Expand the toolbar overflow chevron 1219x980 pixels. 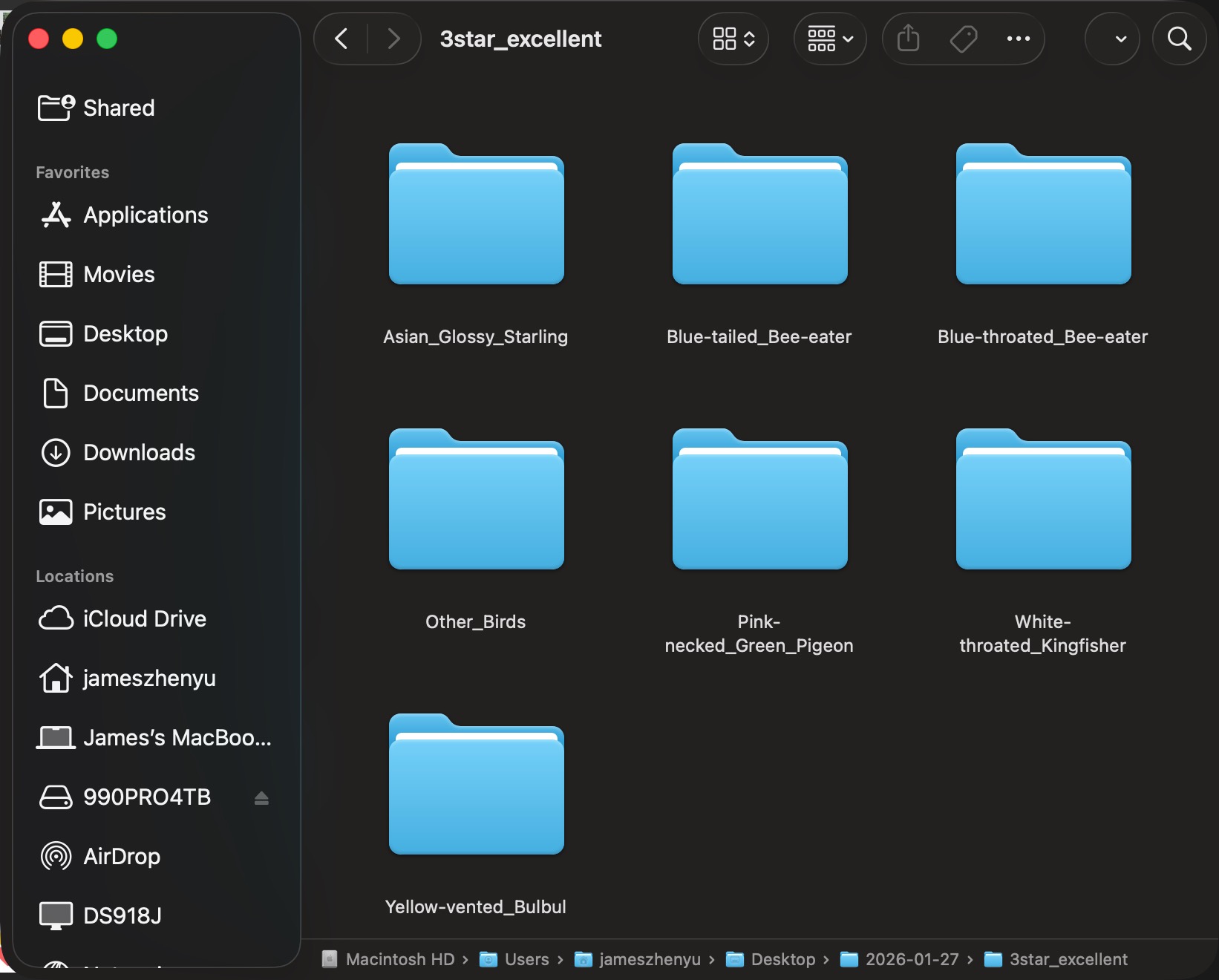(1120, 39)
